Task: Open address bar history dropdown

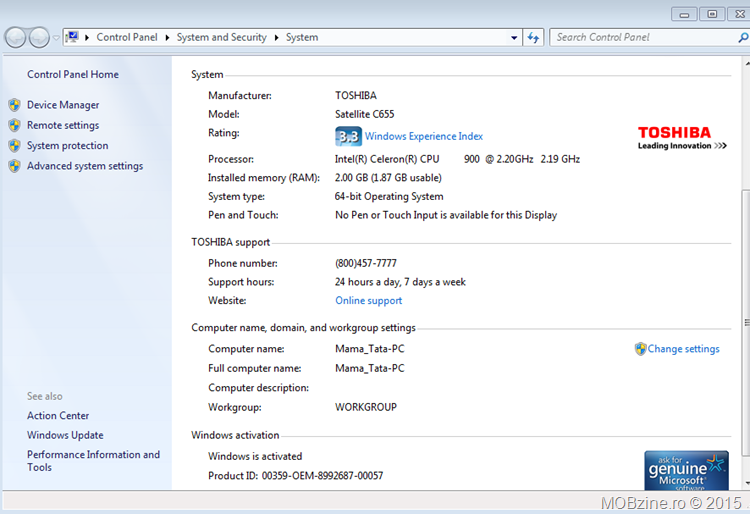Action: coord(514,37)
